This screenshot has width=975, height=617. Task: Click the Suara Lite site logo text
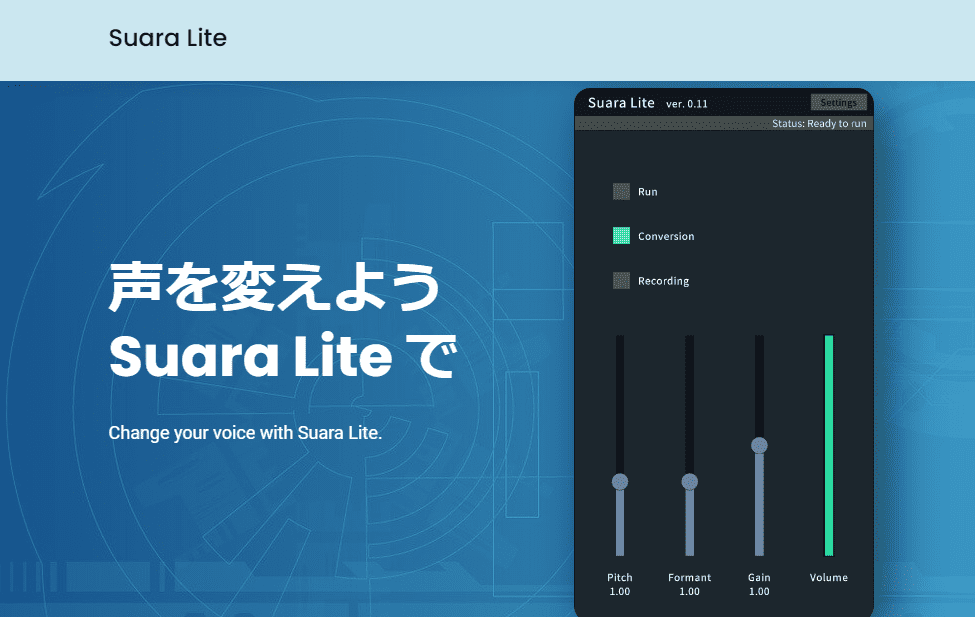168,38
